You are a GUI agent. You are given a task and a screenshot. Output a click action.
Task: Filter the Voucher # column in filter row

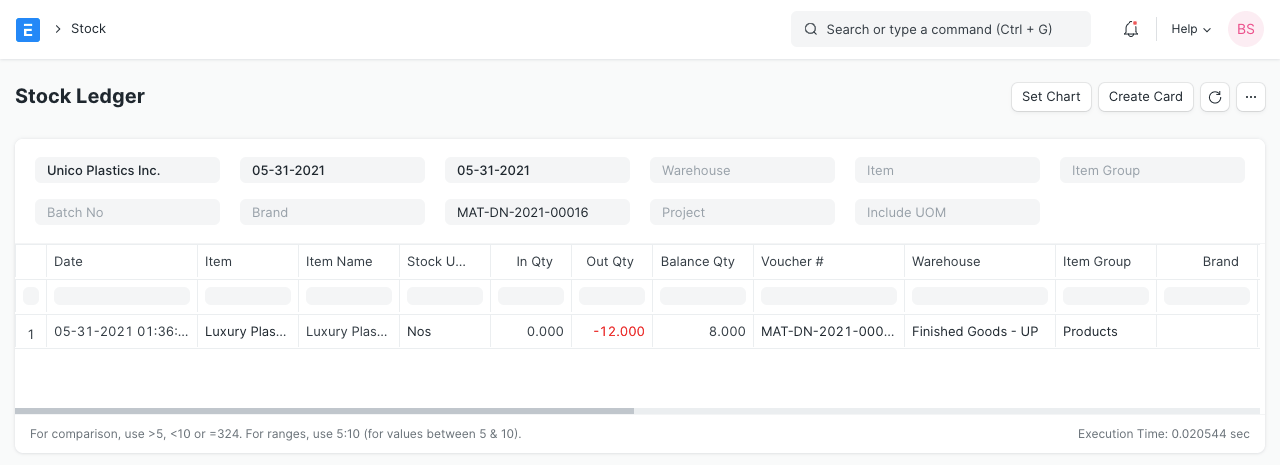coord(828,296)
